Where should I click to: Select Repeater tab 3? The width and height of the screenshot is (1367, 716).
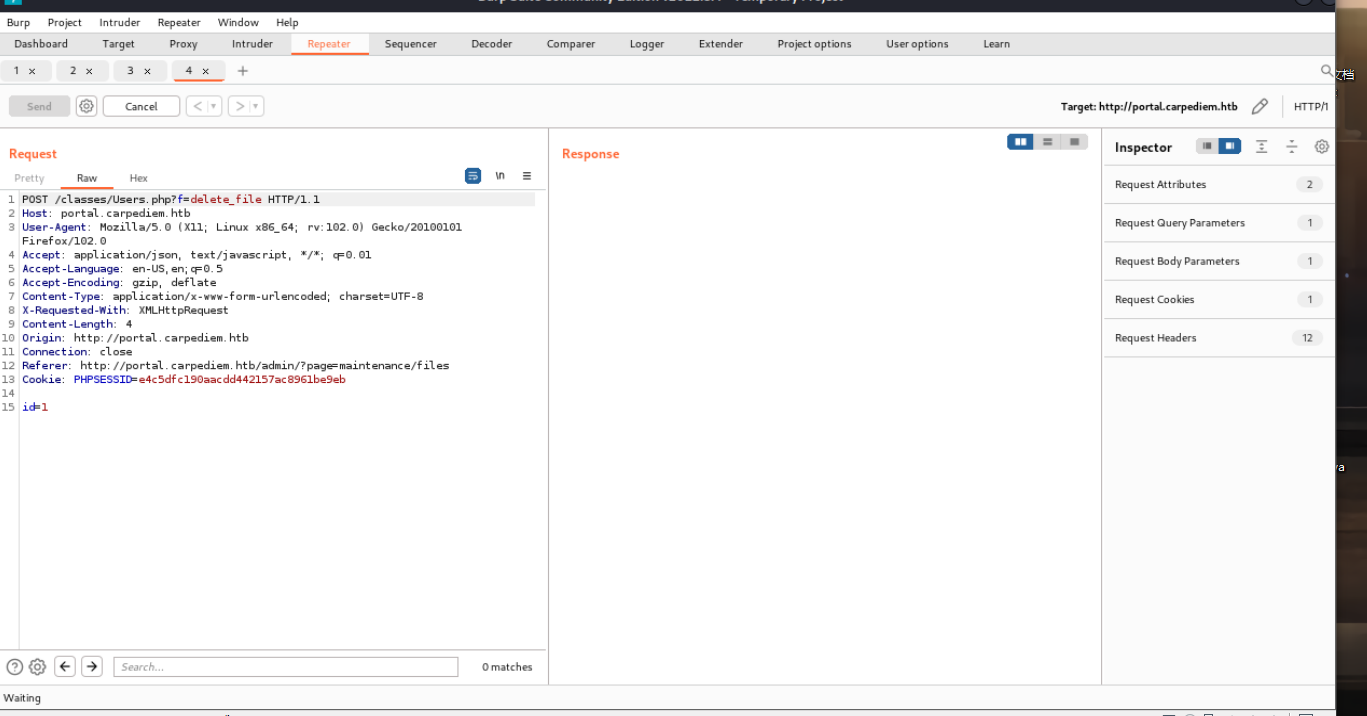[x=130, y=71]
